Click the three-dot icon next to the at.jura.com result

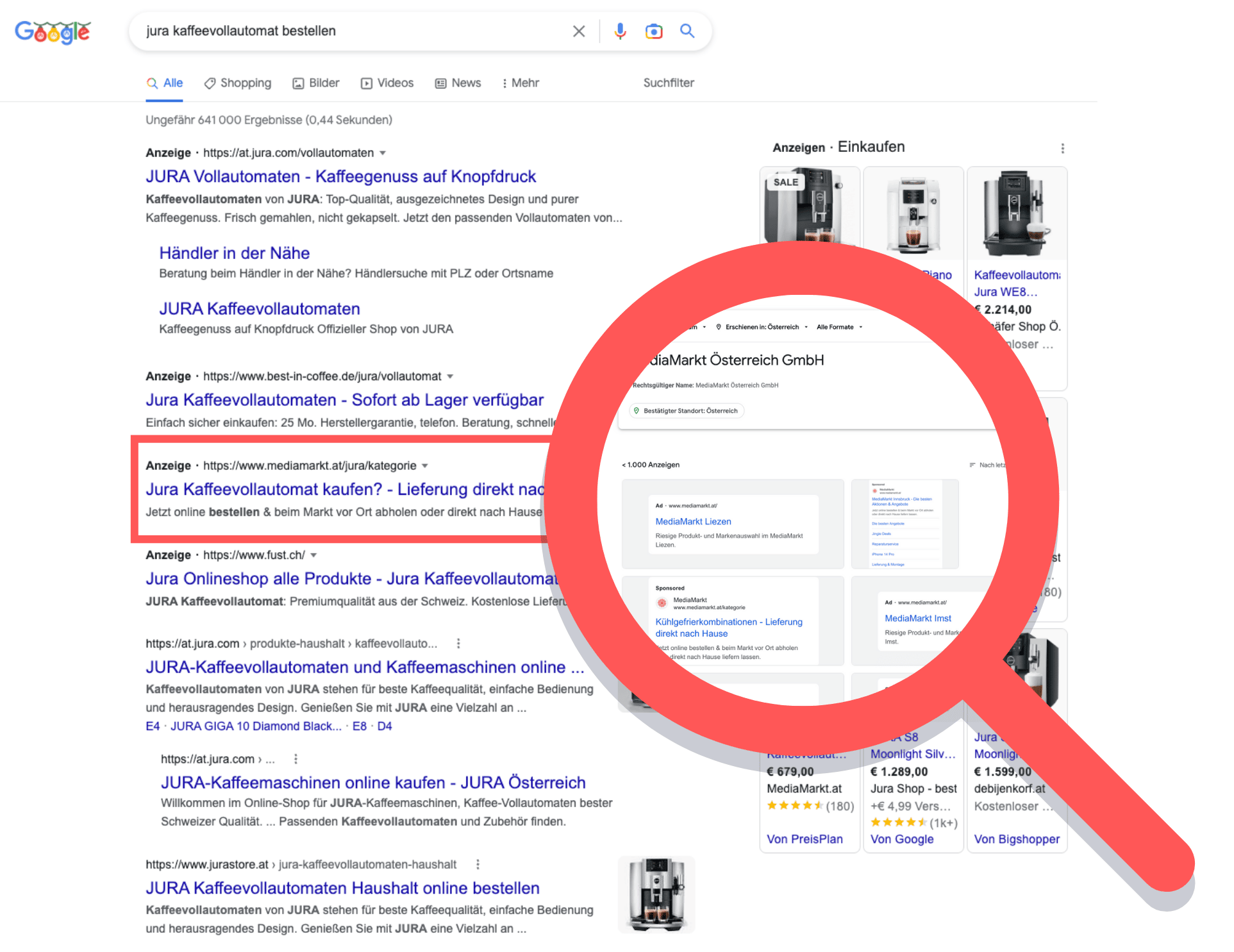pos(458,643)
